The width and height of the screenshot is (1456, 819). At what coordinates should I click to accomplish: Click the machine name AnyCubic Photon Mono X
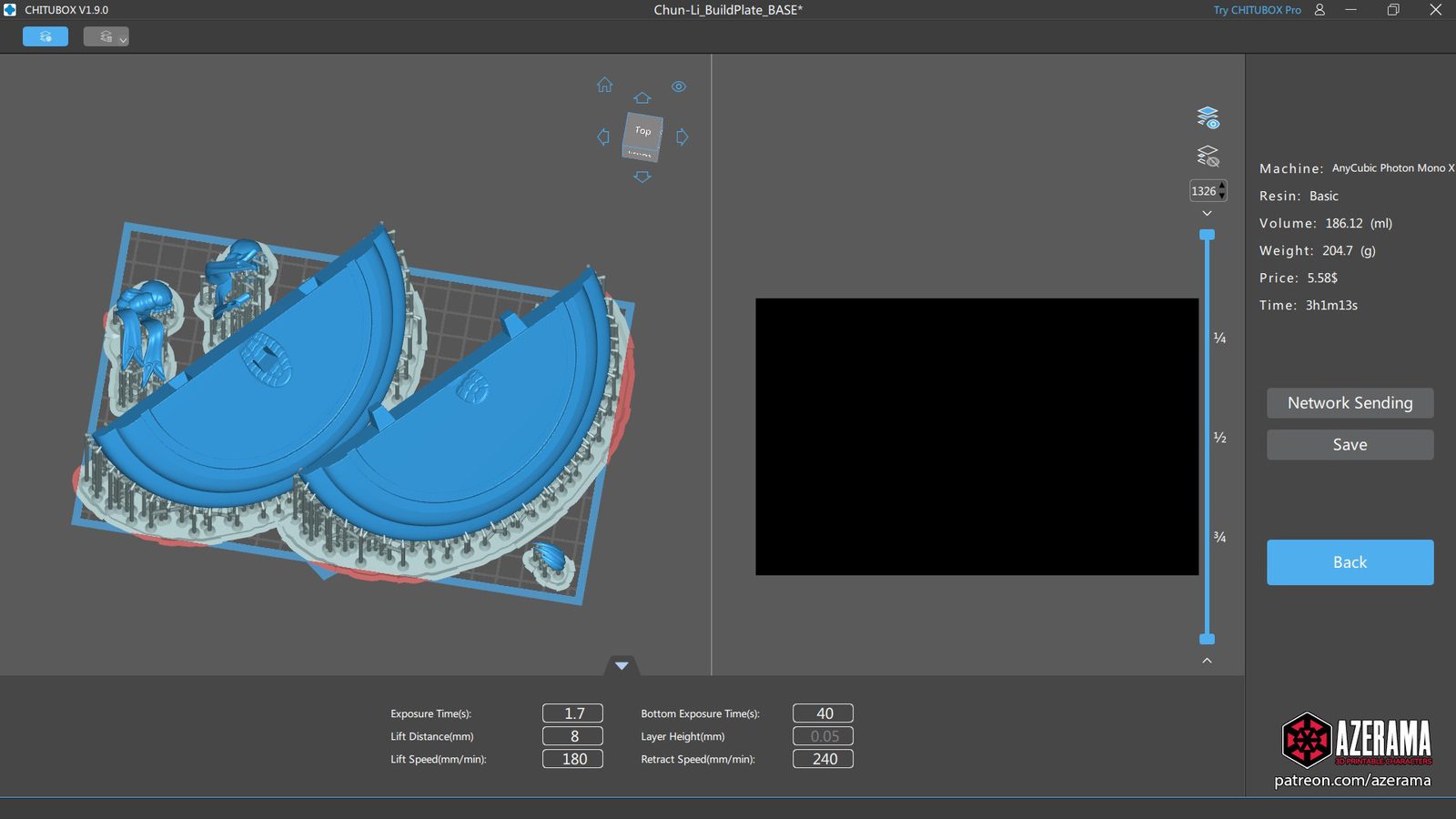click(1393, 168)
